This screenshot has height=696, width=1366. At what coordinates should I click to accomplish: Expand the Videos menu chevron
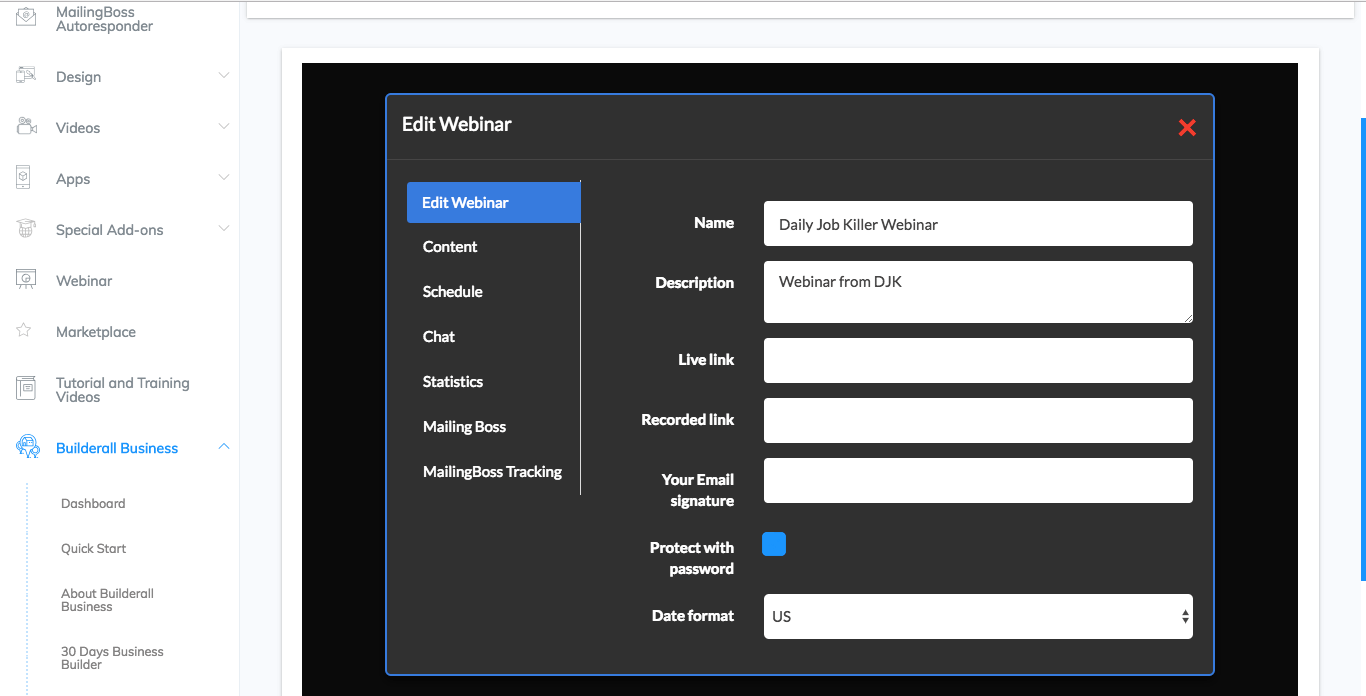(x=224, y=127)
